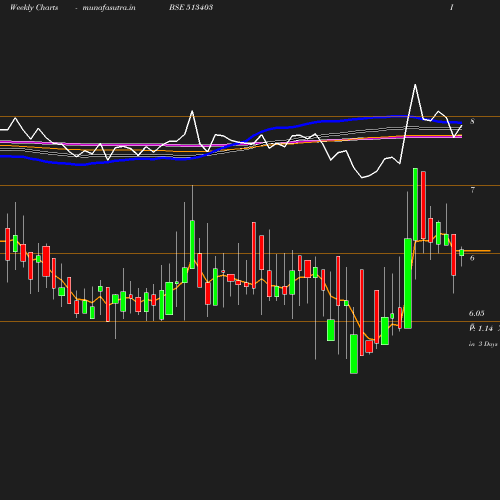
Task: Click the price axis label '6'
Action: point(472,258)
